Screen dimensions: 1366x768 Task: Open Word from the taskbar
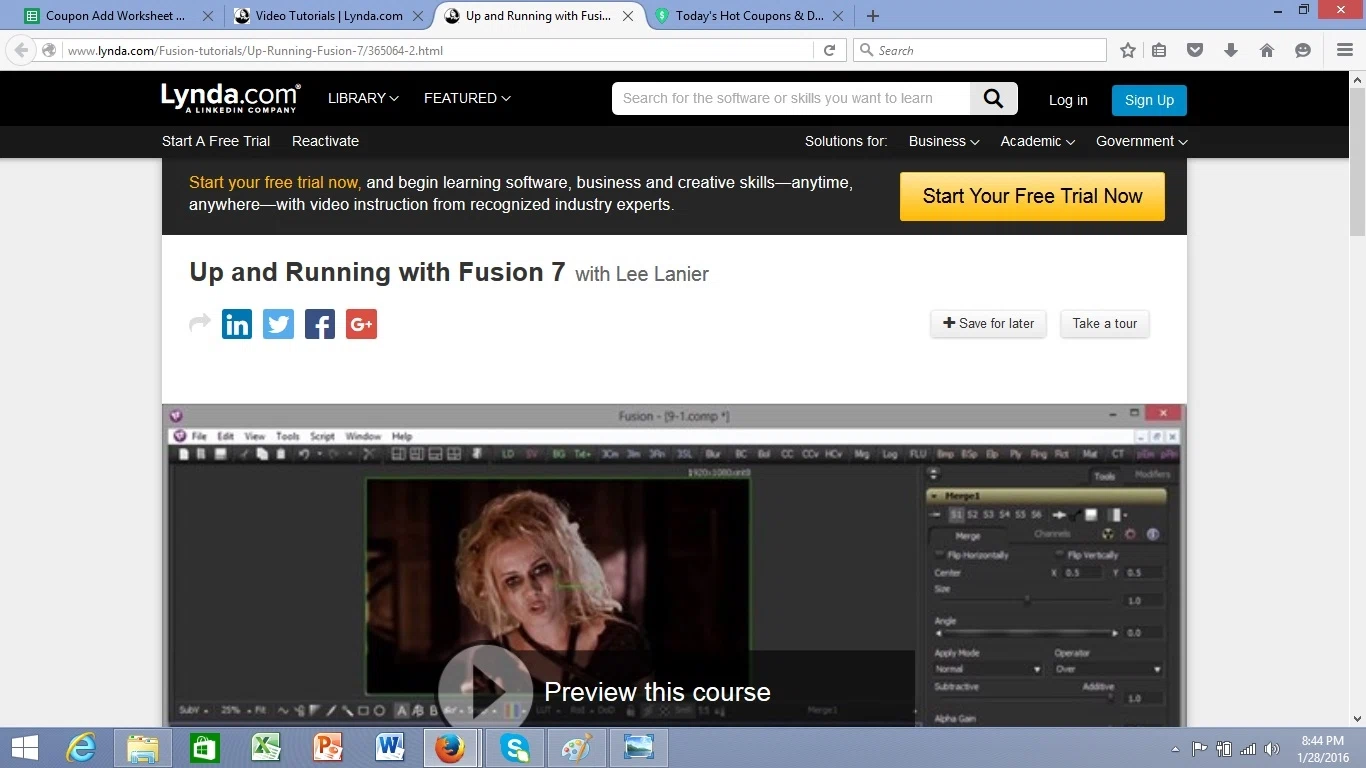[x=390, y=747]
